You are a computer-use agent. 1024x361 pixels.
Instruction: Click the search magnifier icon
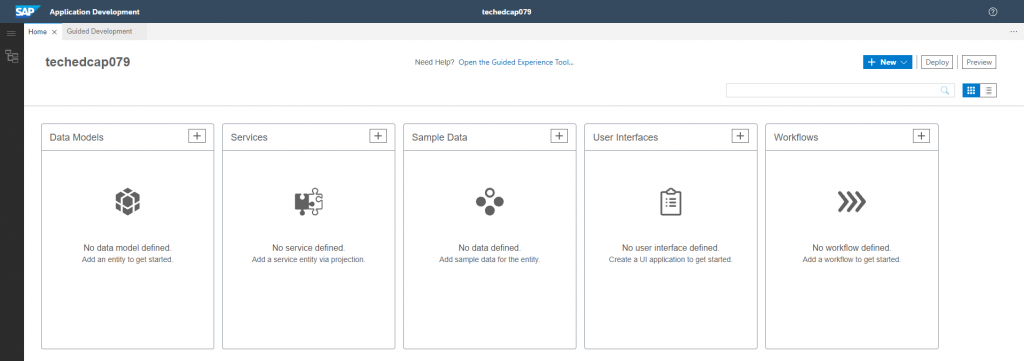click(944, 91)
